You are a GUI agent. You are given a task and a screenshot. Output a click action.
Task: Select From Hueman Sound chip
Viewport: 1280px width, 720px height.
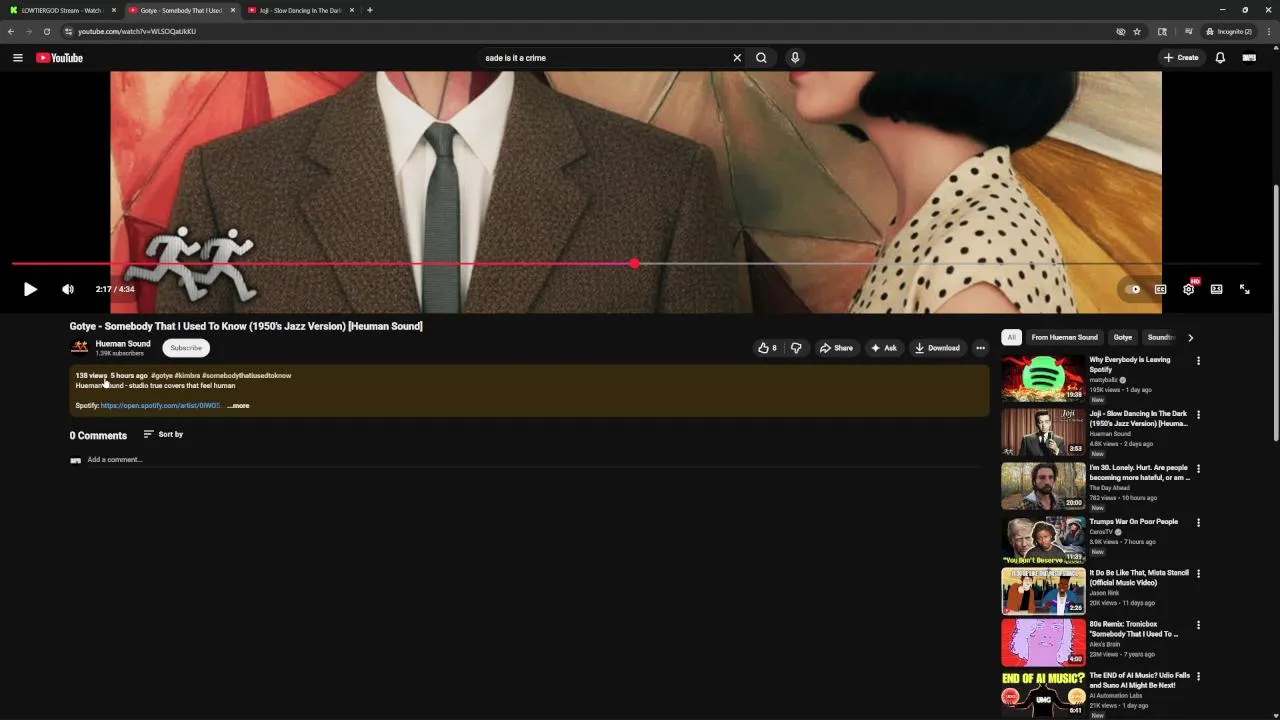click(1064, 337)
